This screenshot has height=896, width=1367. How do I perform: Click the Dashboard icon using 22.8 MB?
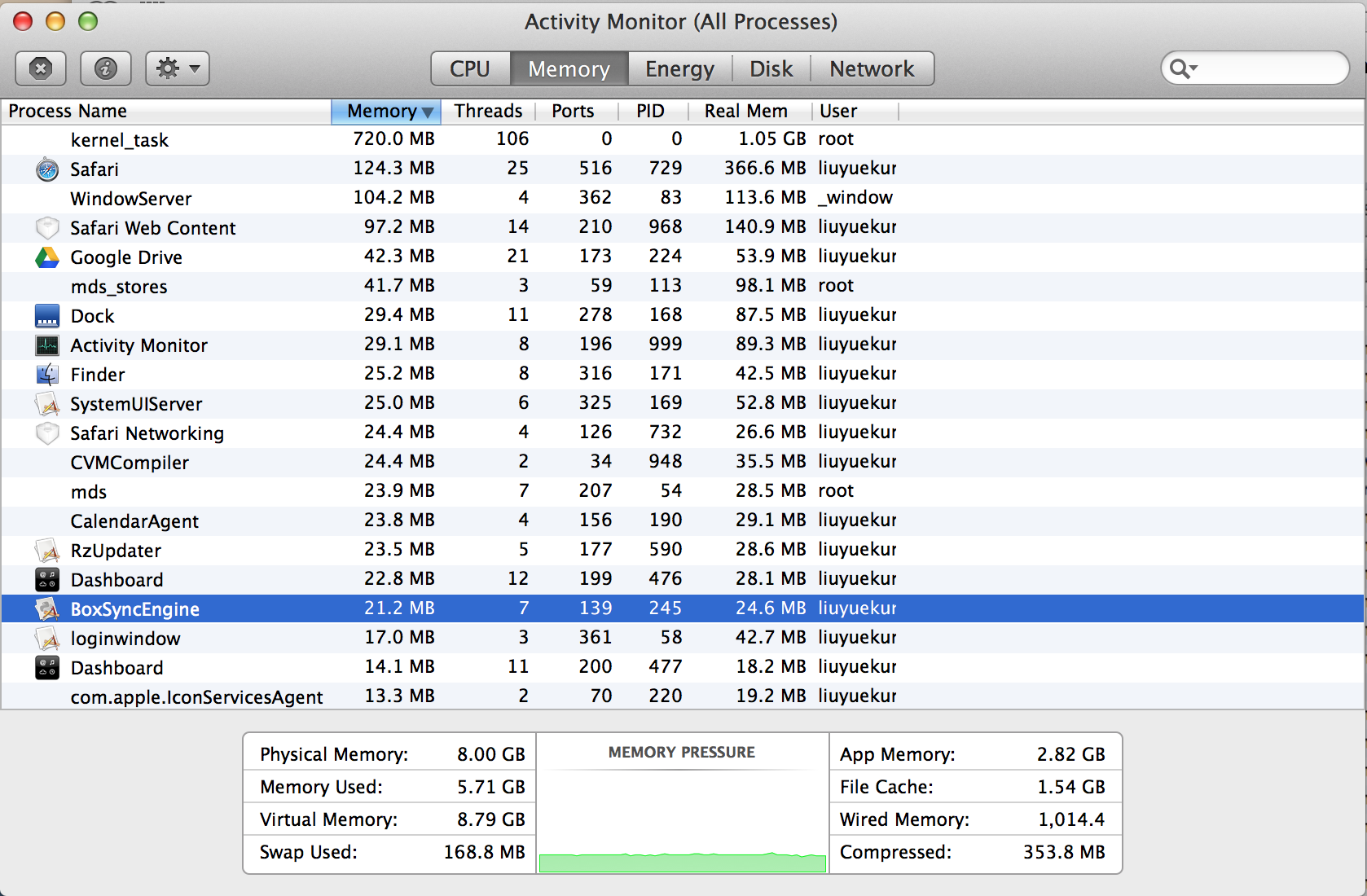pyautogui.click(x=47, y=580)
